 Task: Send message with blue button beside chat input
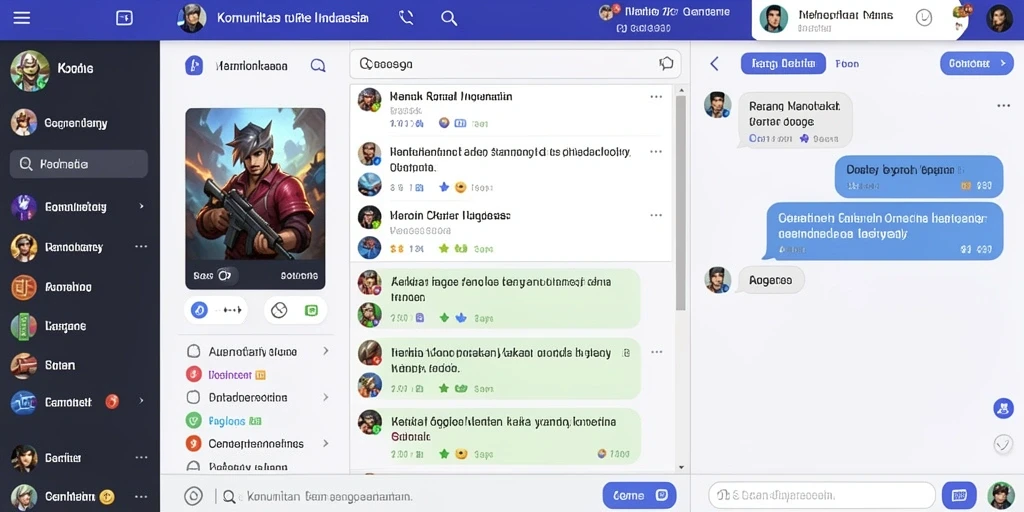tap(959, 495)
